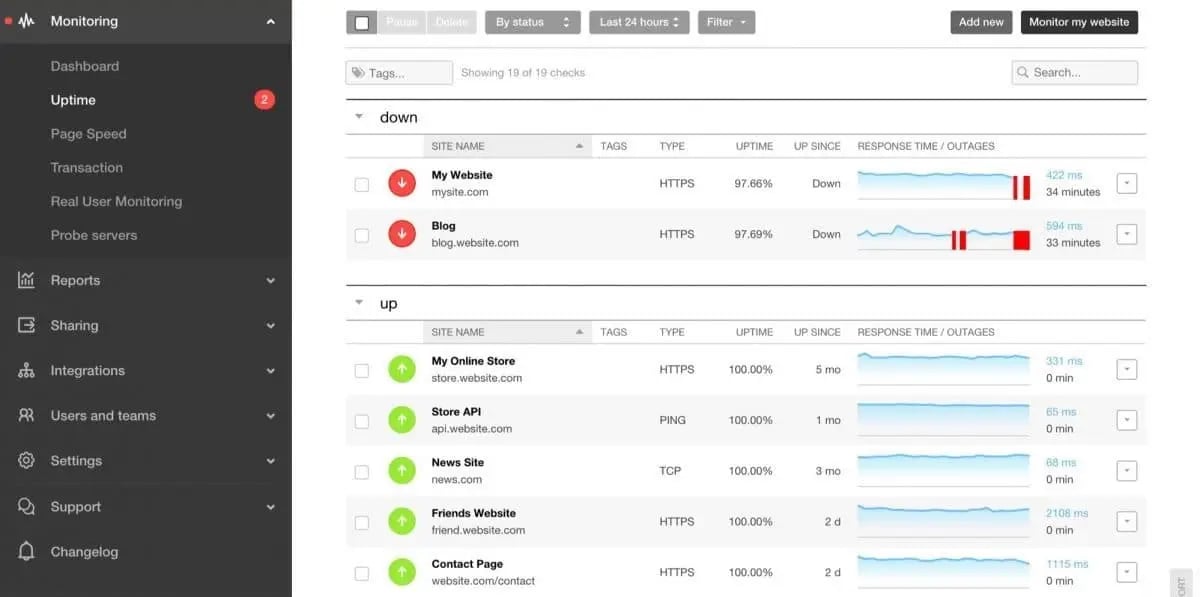Click the green up-status icon for Store API

tap(401, 420)
